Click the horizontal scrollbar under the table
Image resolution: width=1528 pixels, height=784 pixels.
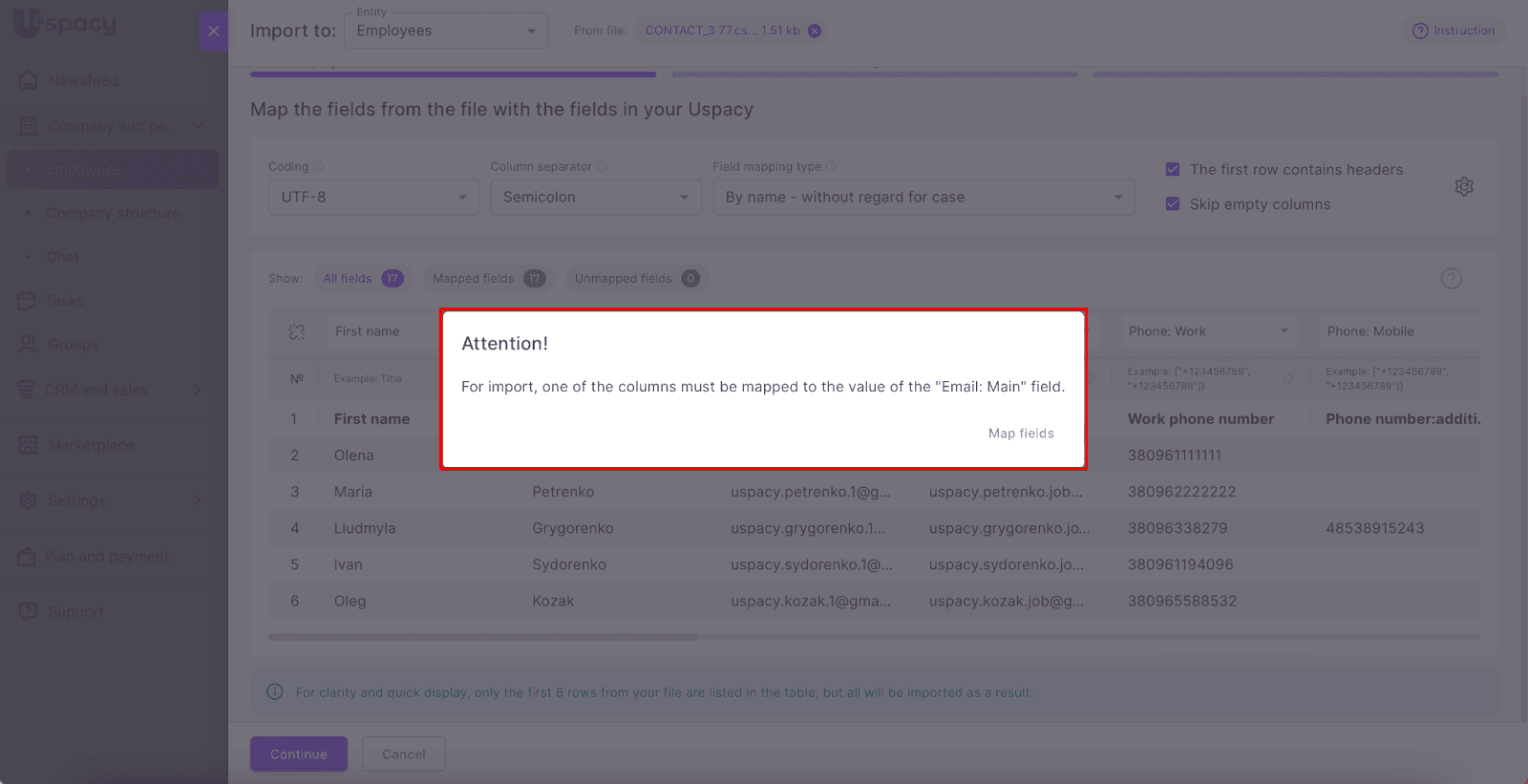tap(482, 637)
